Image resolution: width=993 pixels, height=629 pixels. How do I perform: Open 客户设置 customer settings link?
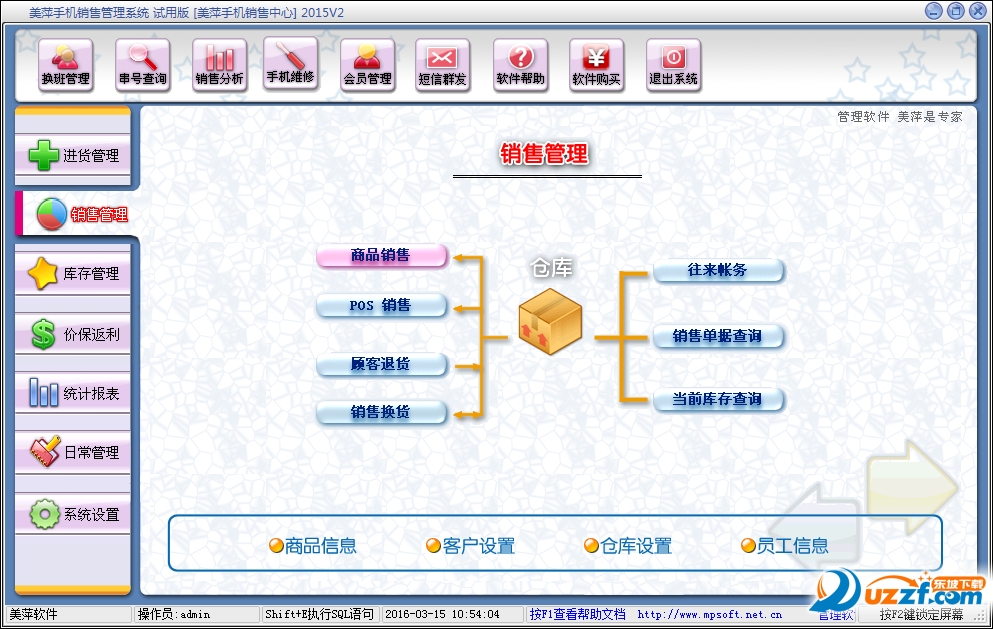pos(471,545)
